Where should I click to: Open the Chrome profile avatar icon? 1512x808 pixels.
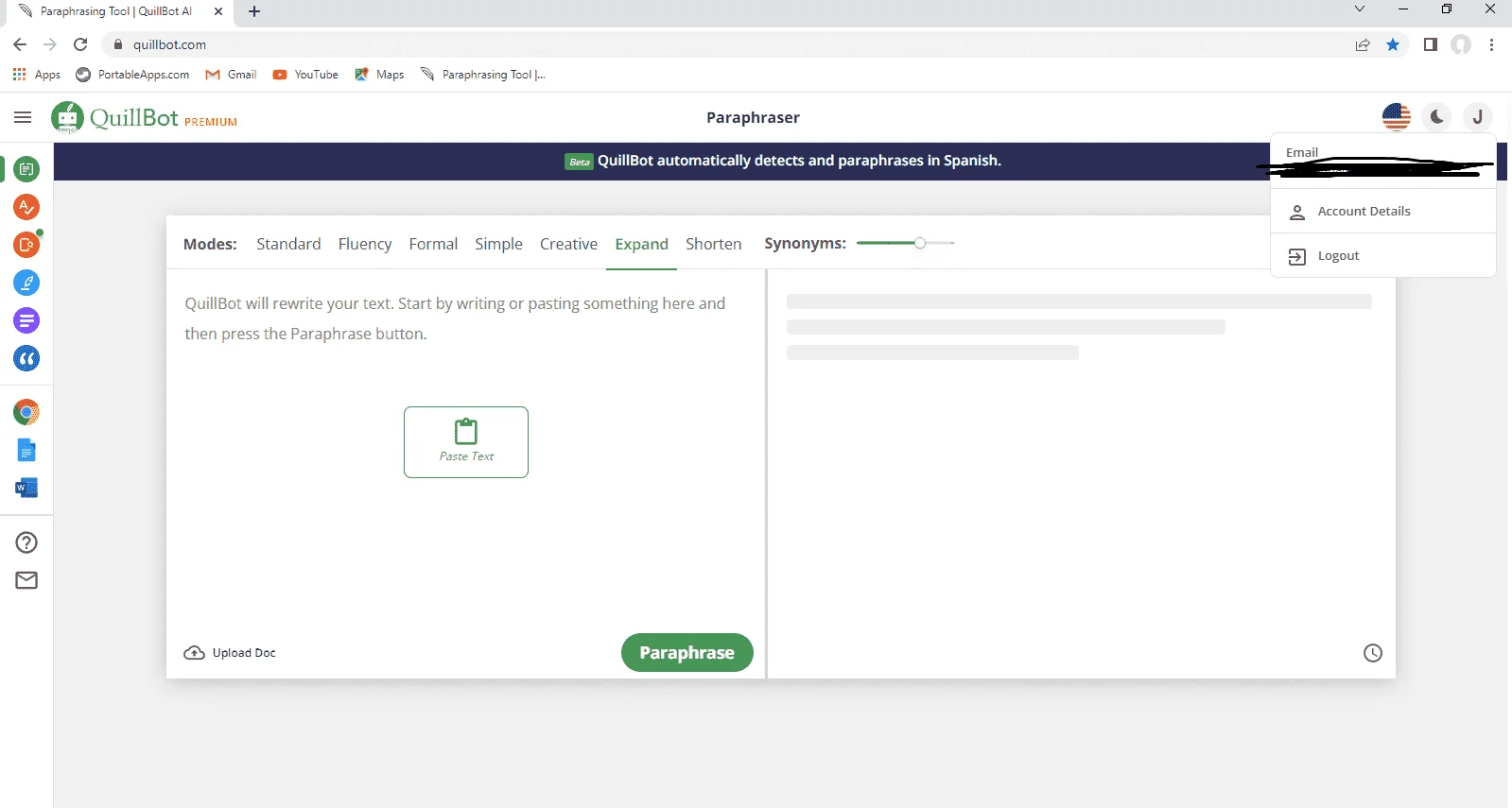(x=1461, y=44)
